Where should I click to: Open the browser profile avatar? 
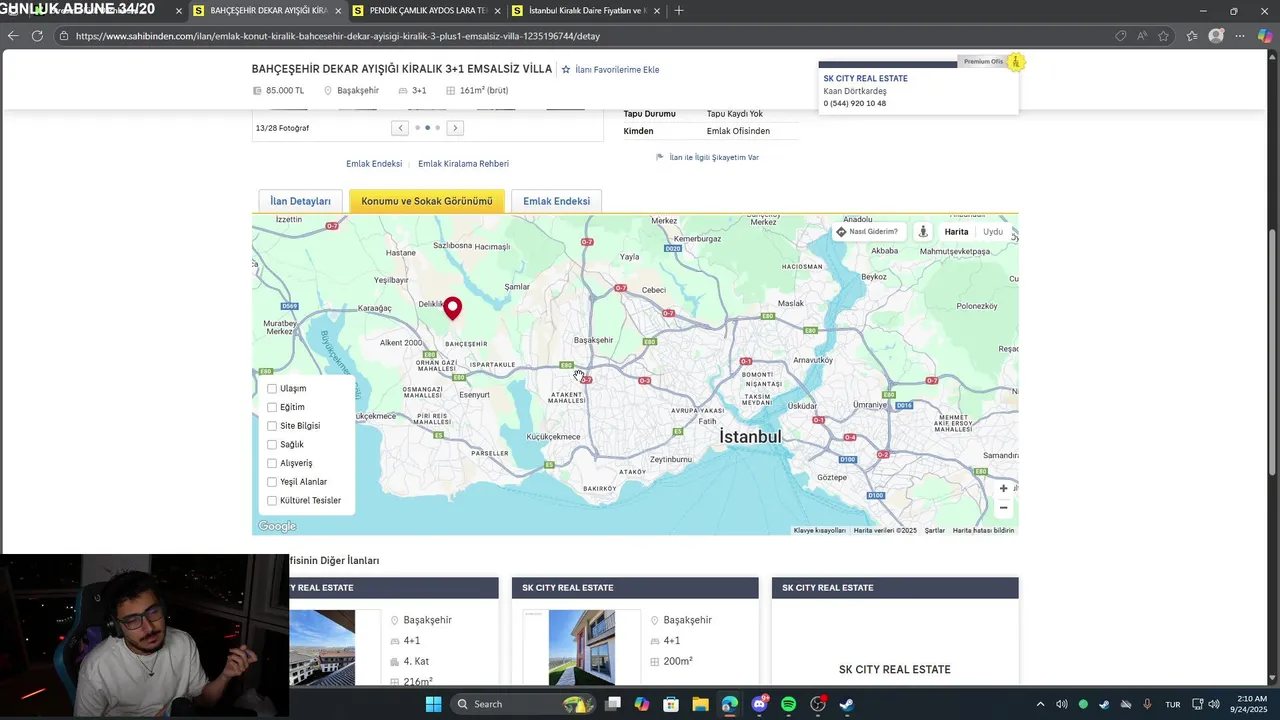click(x=1216, y=36)
